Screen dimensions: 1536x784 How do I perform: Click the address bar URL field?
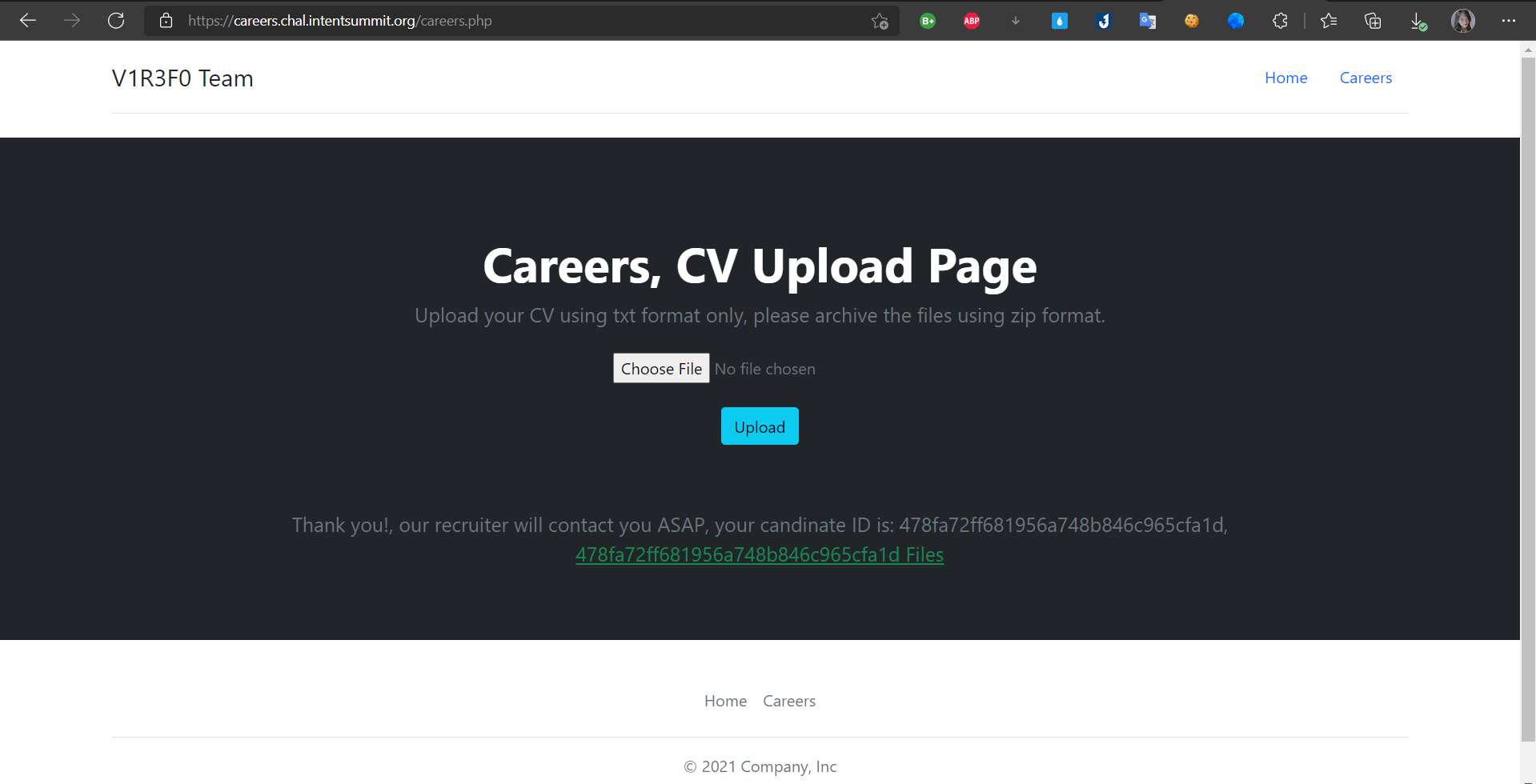pos(520,21)
